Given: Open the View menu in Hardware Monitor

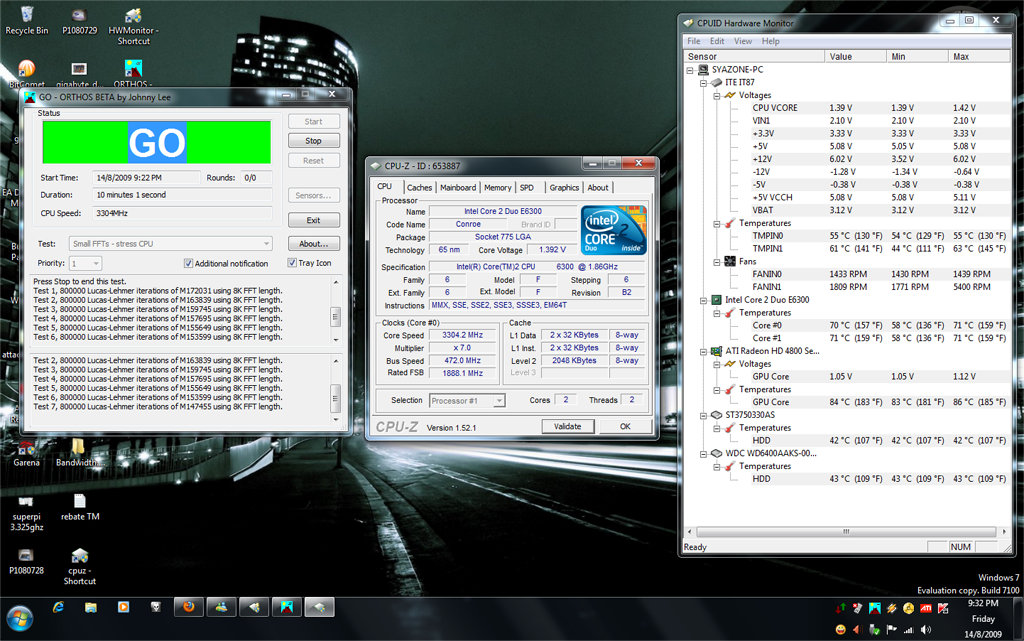Looking at the screenshot, I should pyautogui.click(x=743, y=41).
